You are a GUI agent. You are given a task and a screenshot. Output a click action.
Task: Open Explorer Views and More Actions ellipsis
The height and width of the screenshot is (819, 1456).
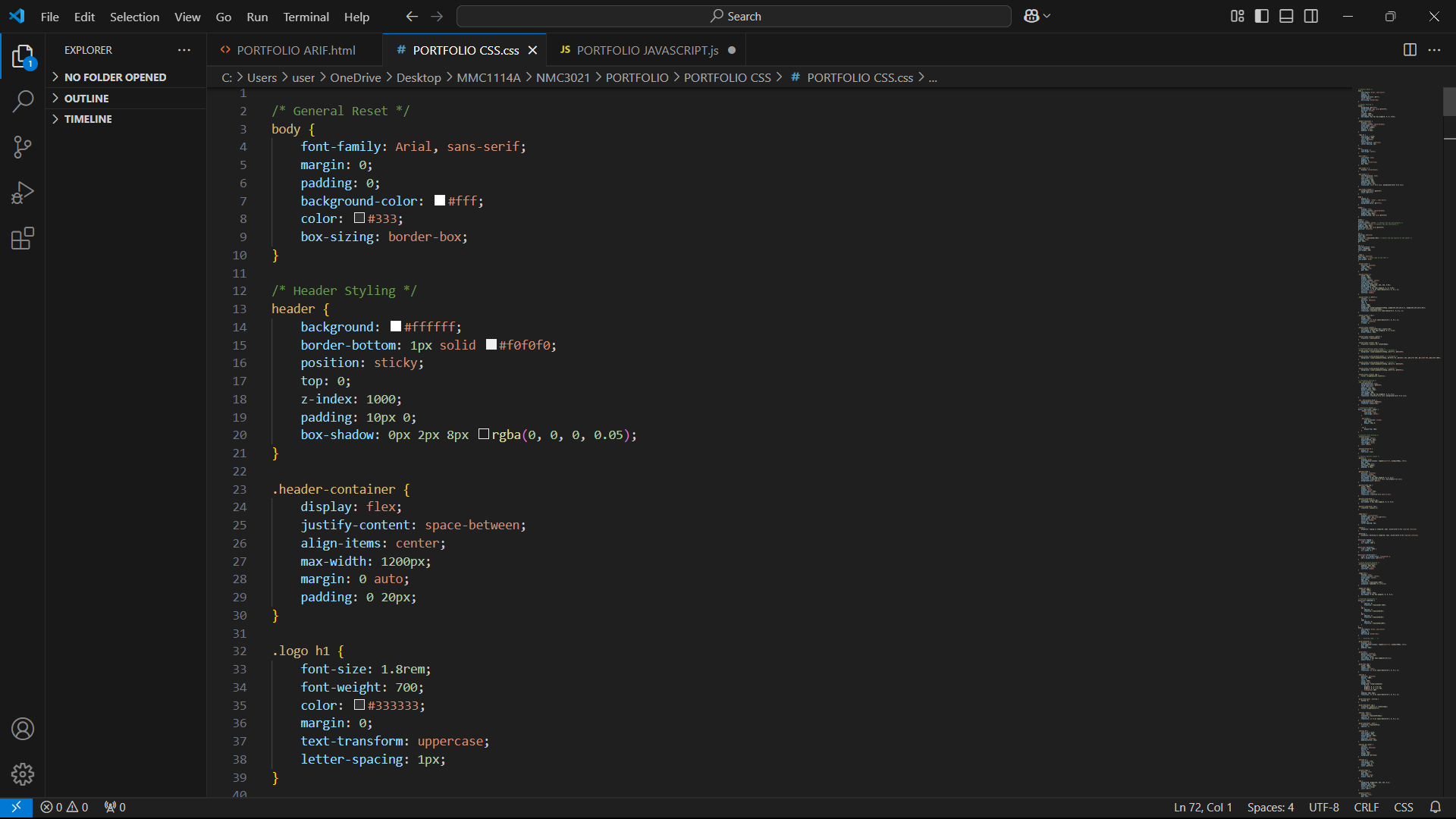coord(184,50)
